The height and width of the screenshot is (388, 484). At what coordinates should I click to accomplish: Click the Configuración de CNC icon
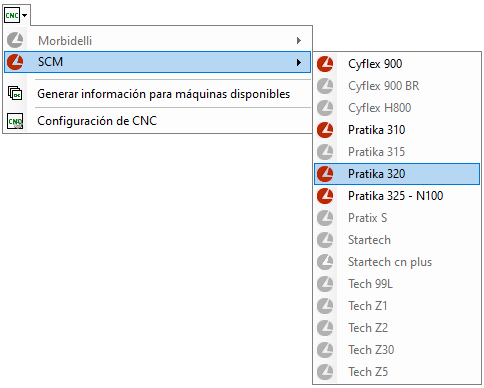pos(15,121)
